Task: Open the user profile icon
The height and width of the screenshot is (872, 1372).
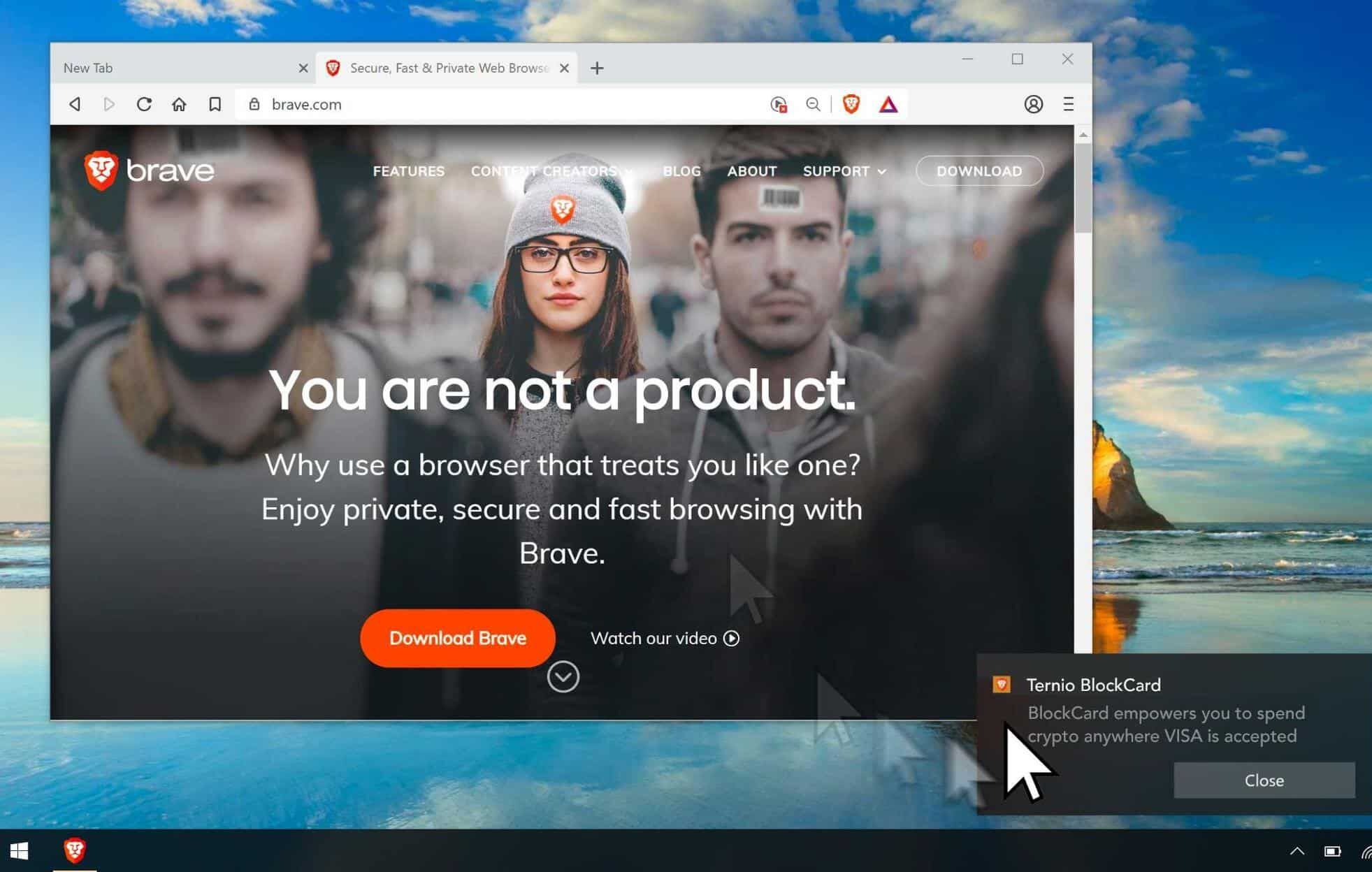Action: 1034,104
